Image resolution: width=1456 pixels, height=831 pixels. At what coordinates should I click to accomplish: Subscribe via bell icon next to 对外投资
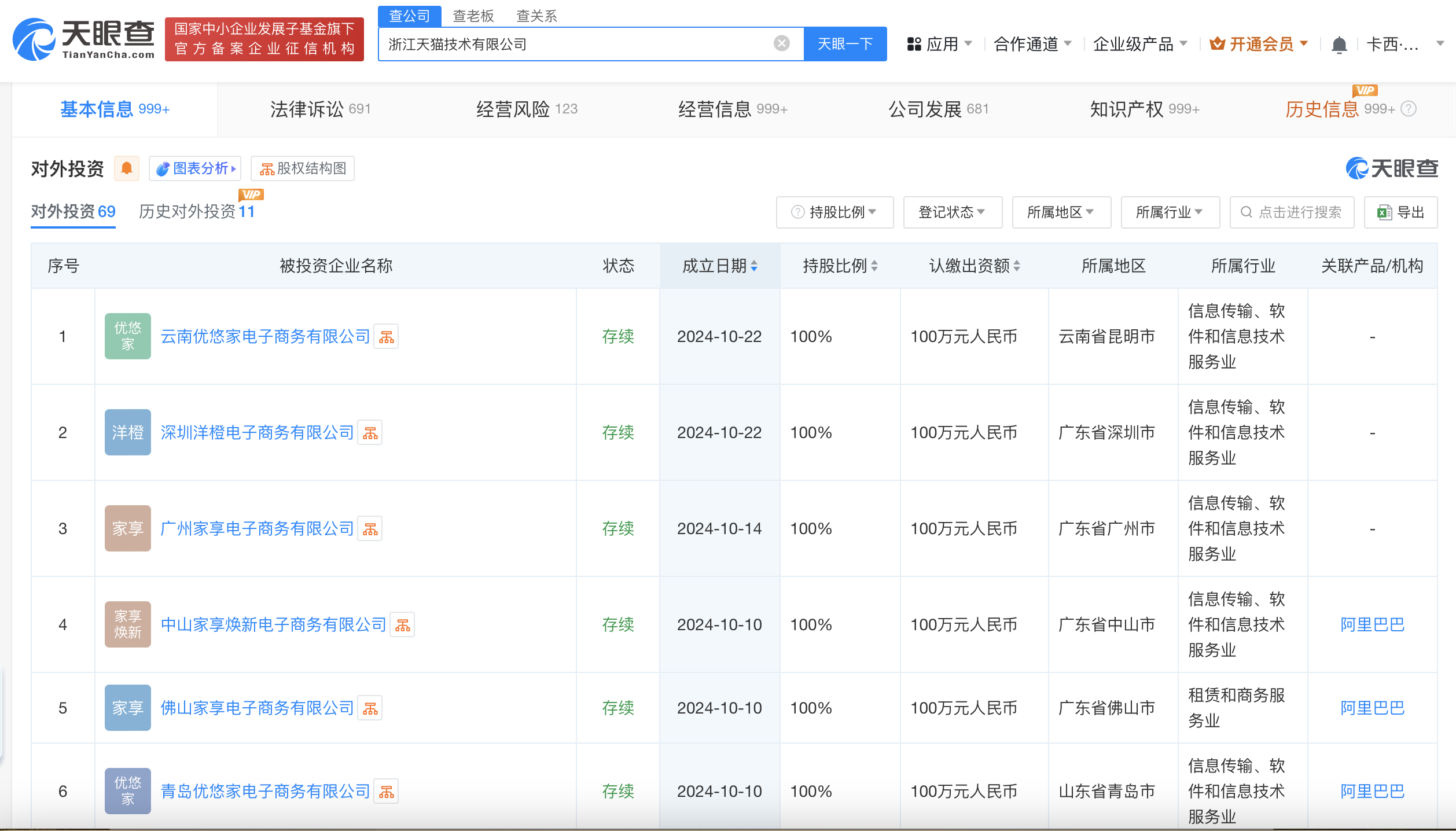click(127, 168)
